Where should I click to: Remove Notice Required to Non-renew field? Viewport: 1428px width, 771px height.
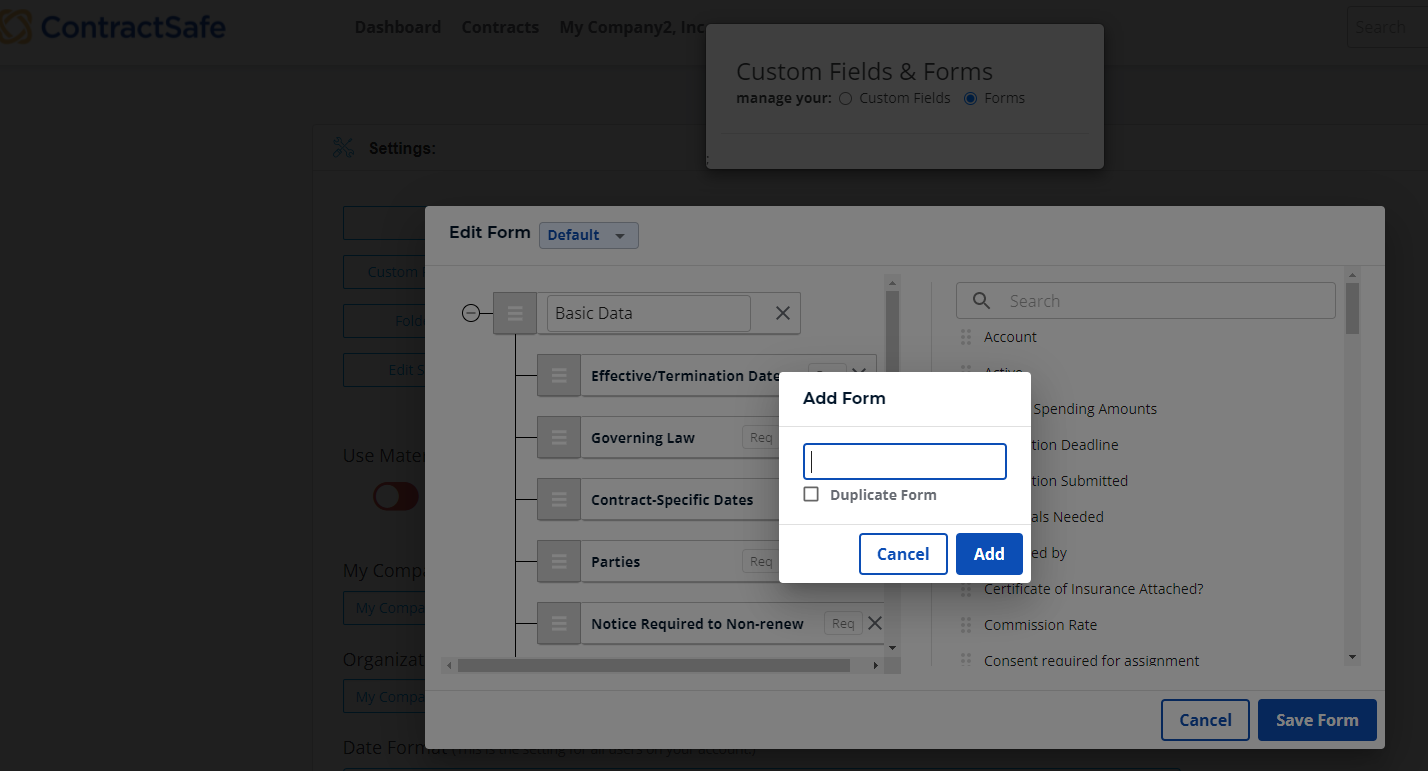(875, 623)
